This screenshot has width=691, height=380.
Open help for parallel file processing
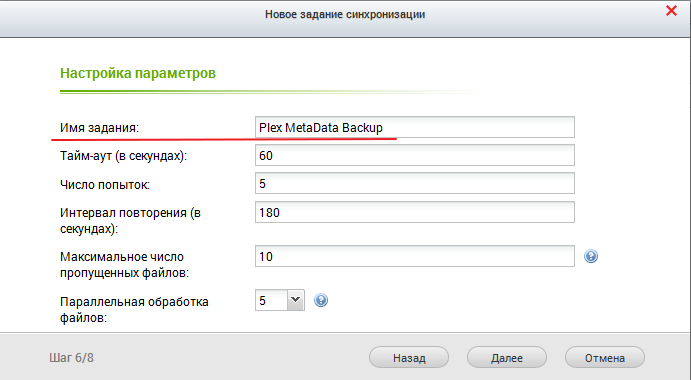[x=321, y=300]
